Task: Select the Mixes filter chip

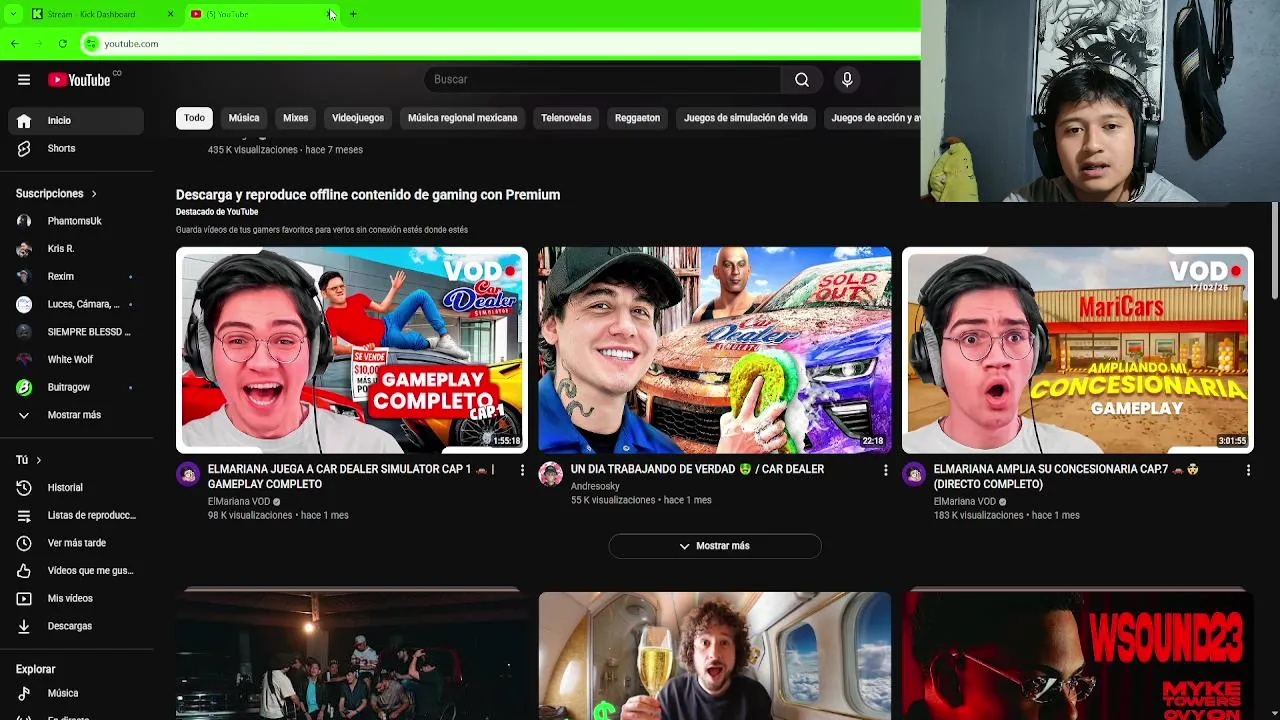Action: coord(296,118)
